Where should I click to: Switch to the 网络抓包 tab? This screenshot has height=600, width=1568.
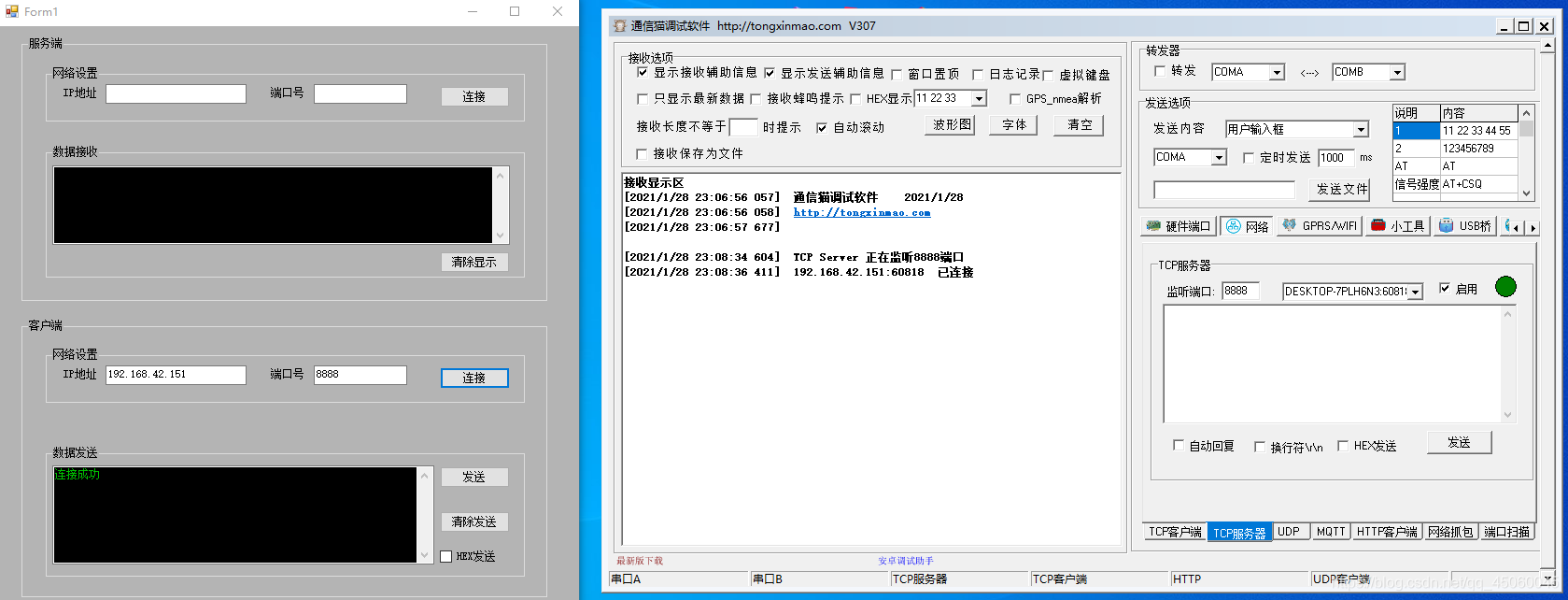[x=1450, y=532]
